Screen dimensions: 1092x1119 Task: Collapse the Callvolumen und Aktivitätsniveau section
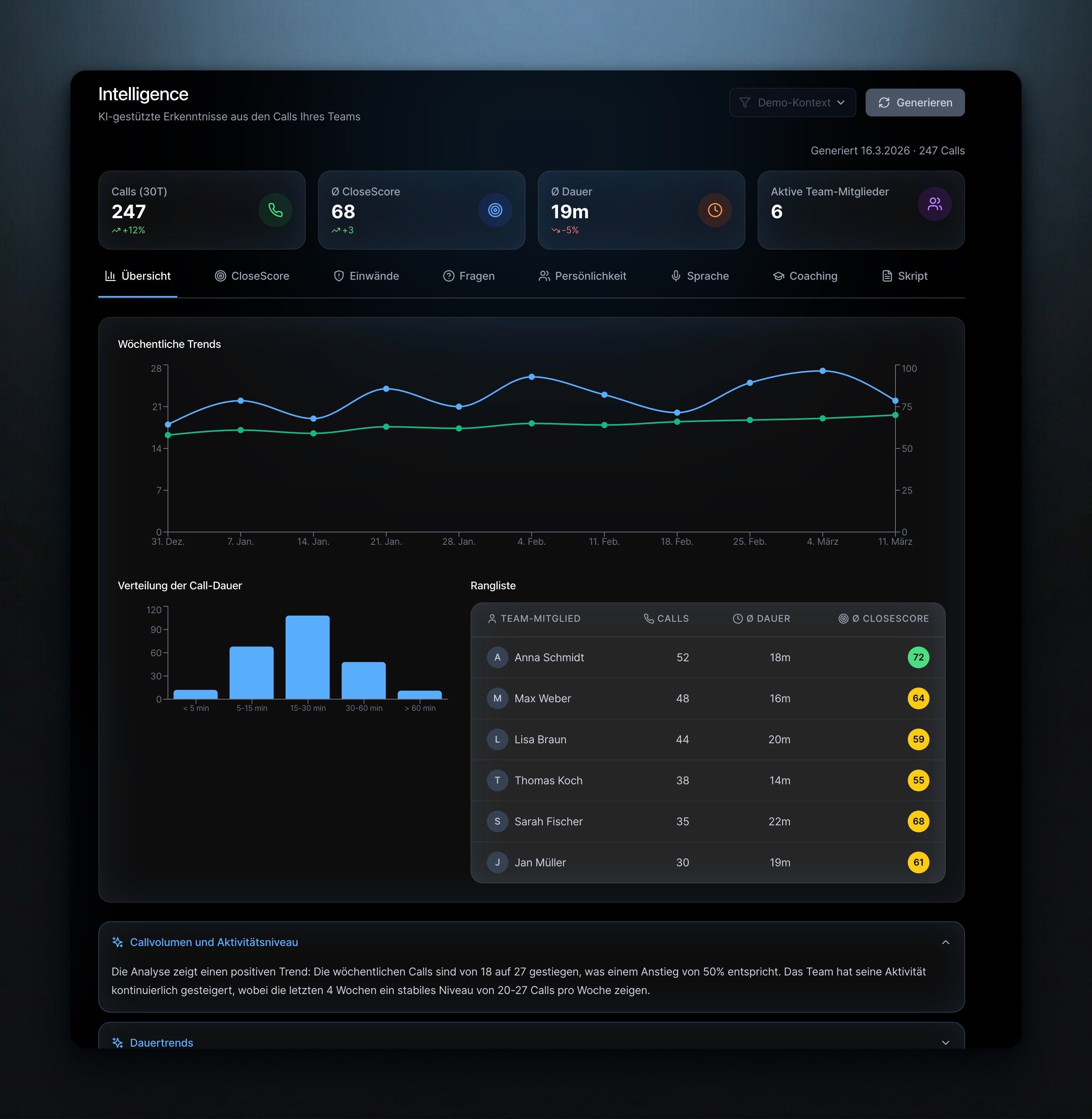945,942
